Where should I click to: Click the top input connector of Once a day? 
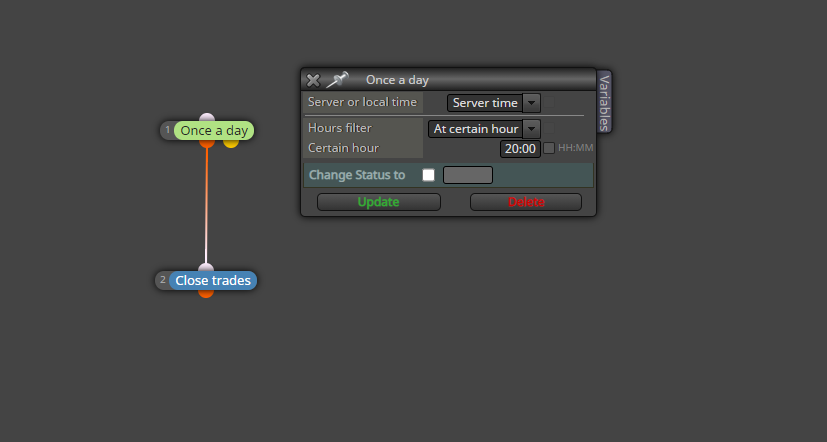pyautogui.click(x=207, y=117)
